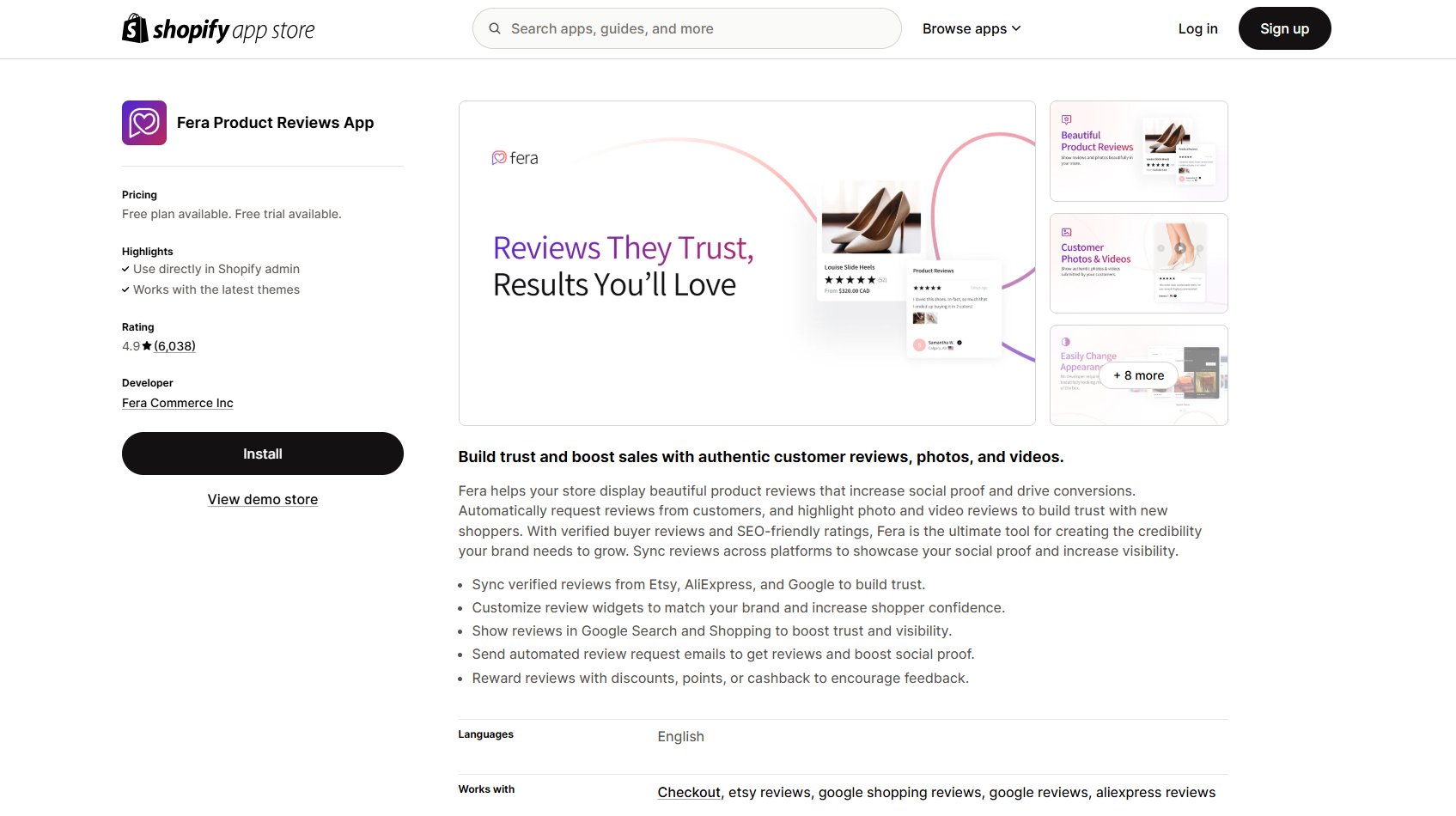Image resolution: width=1456 pixels, height=816 pixels.
Task: Click the 'Send automated review request emails' bullet
Action: 723,654
